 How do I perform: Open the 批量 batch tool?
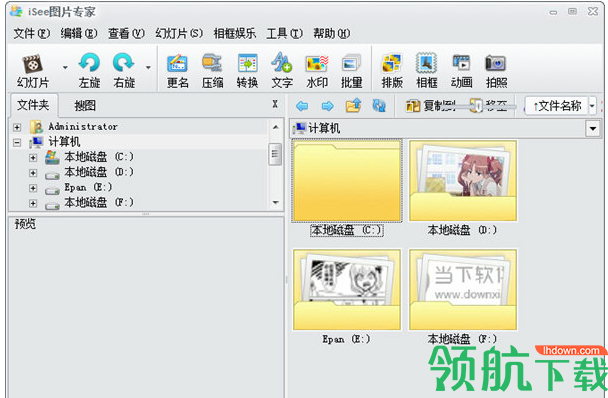[351, 71]
